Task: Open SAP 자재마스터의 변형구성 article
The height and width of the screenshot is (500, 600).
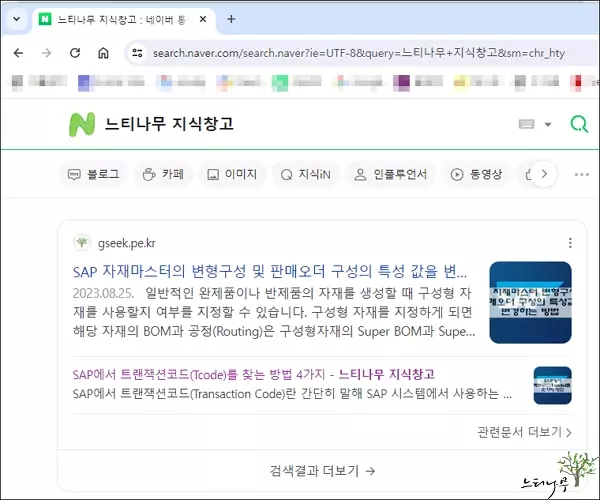Action: tap(270, 271)
